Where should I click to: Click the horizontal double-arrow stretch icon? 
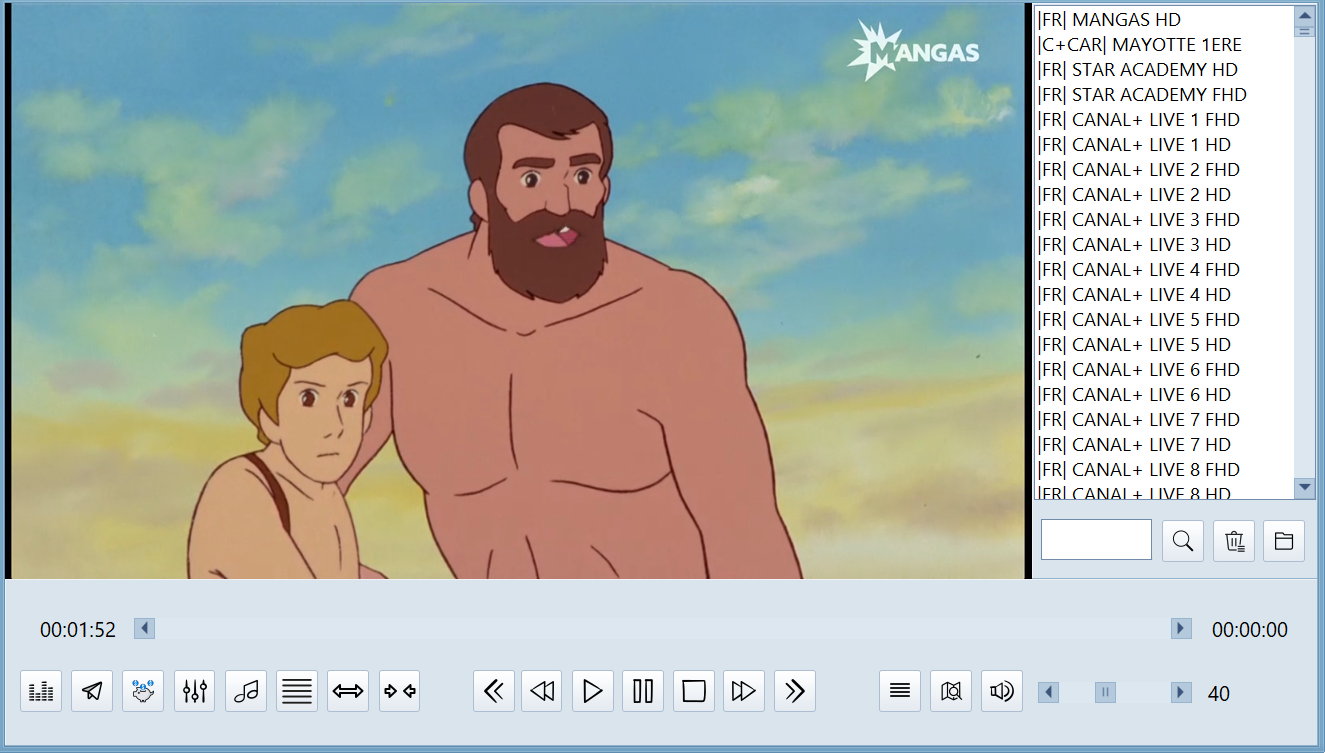pos(348,691)
